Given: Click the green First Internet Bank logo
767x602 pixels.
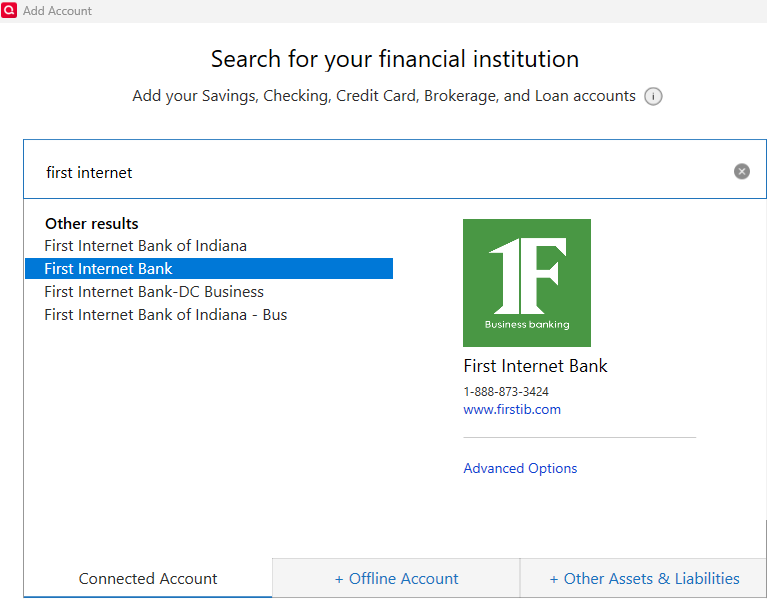Looking at the screenshot, I should (x=526, y=283).
